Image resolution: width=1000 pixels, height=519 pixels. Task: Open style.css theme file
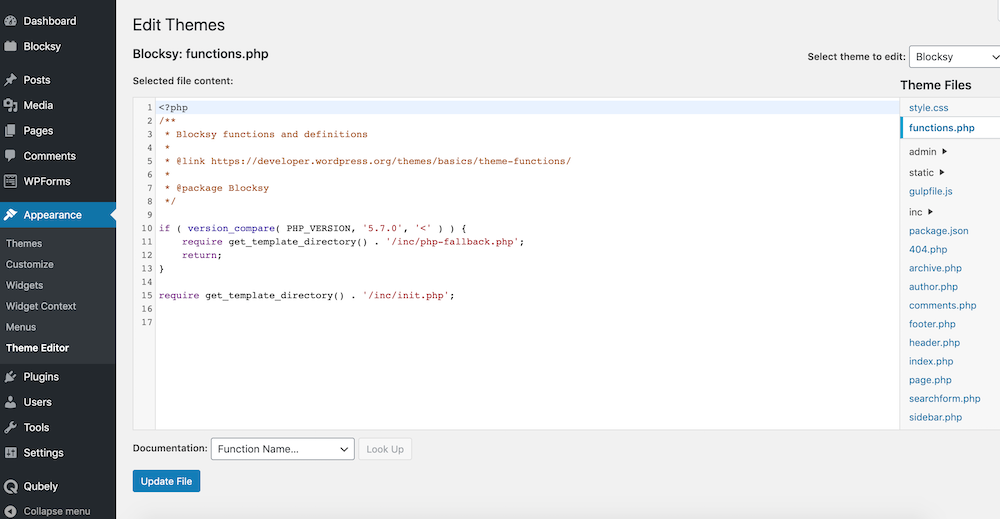coord(929,108)
